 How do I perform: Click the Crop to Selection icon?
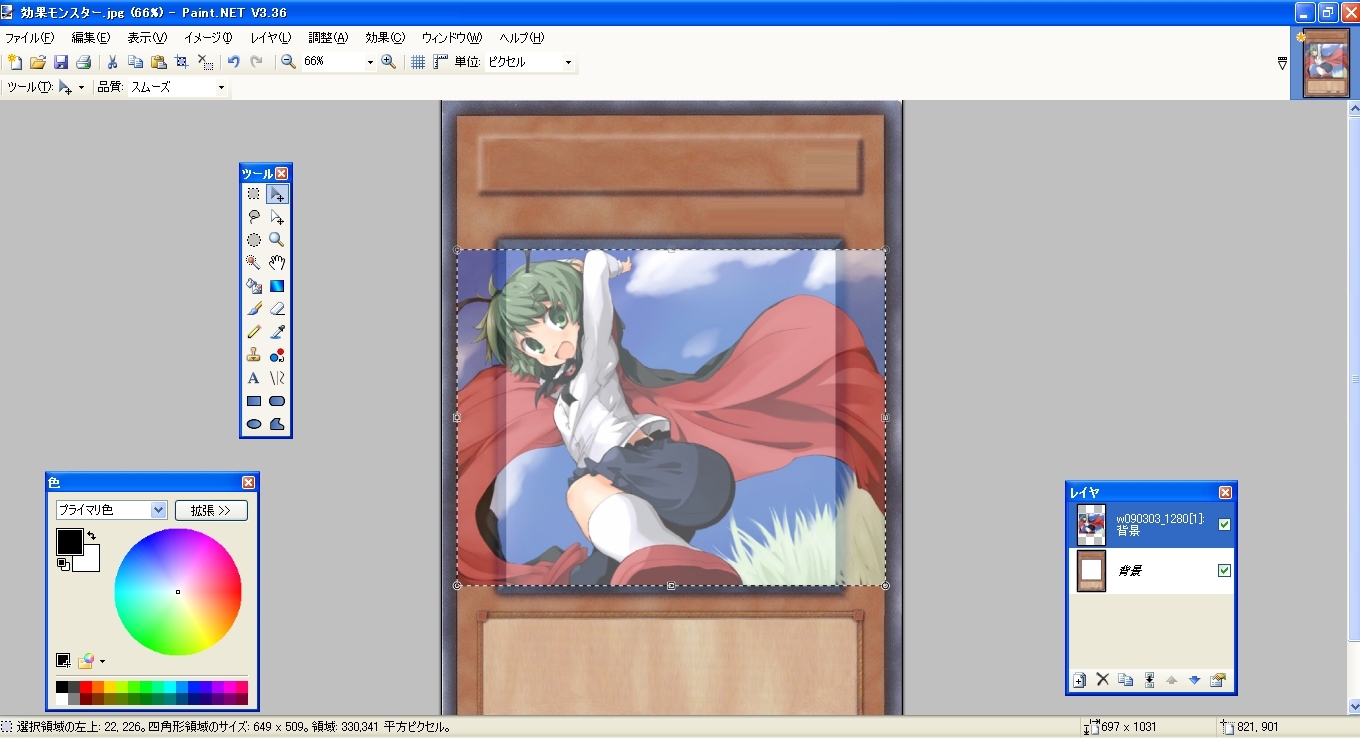pos(182,62)
